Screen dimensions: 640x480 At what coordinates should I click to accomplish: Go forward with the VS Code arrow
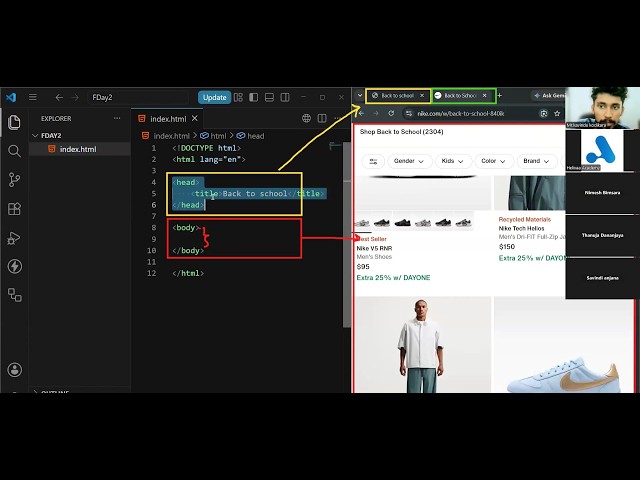click(x=76, y=97)
